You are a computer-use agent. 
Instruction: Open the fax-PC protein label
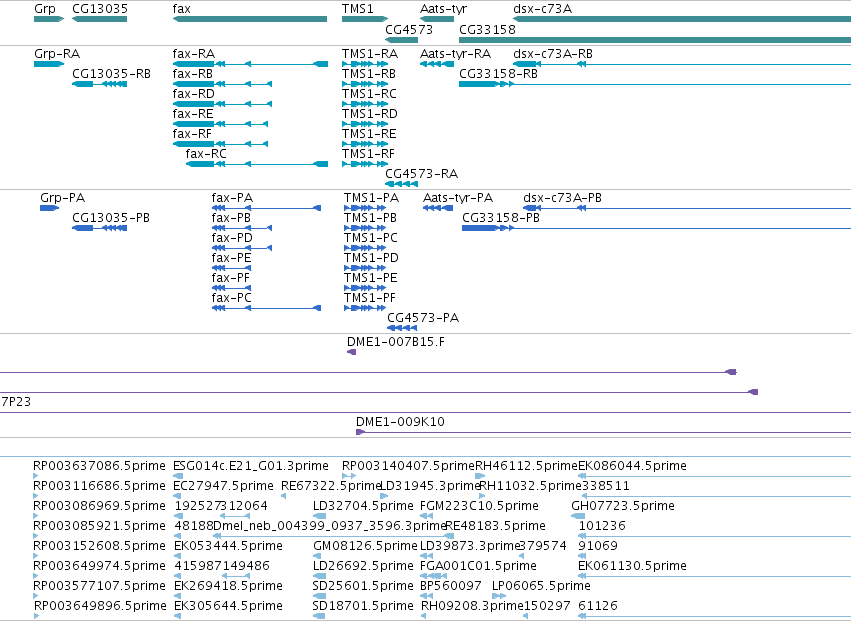coord(232,299)
